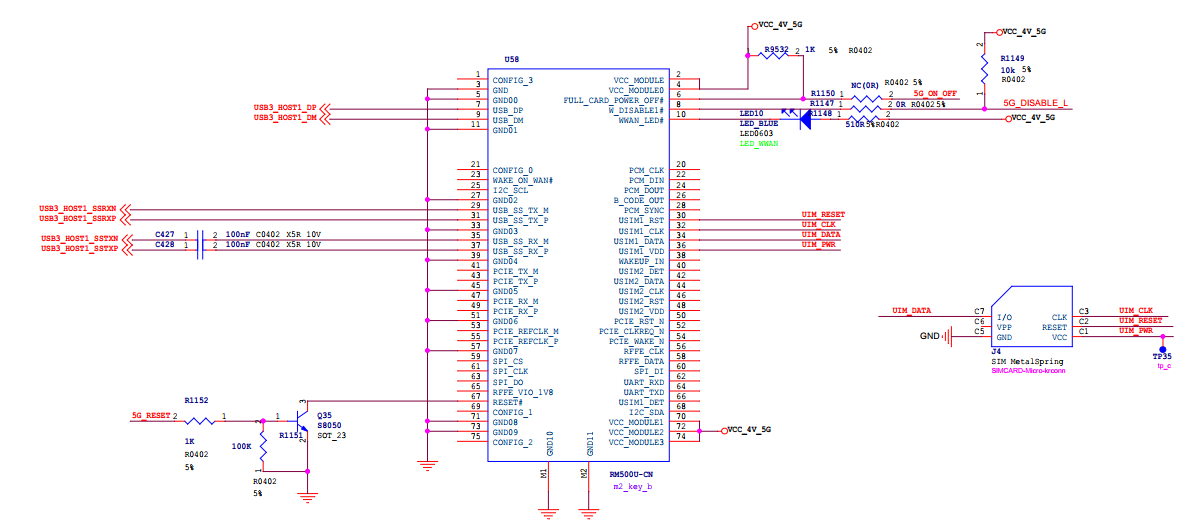Select the ground symbol under pin M1
Image resolution: width=1185 pixels, height=529 pixels.
pyautogui.click(x=547, y=512)
